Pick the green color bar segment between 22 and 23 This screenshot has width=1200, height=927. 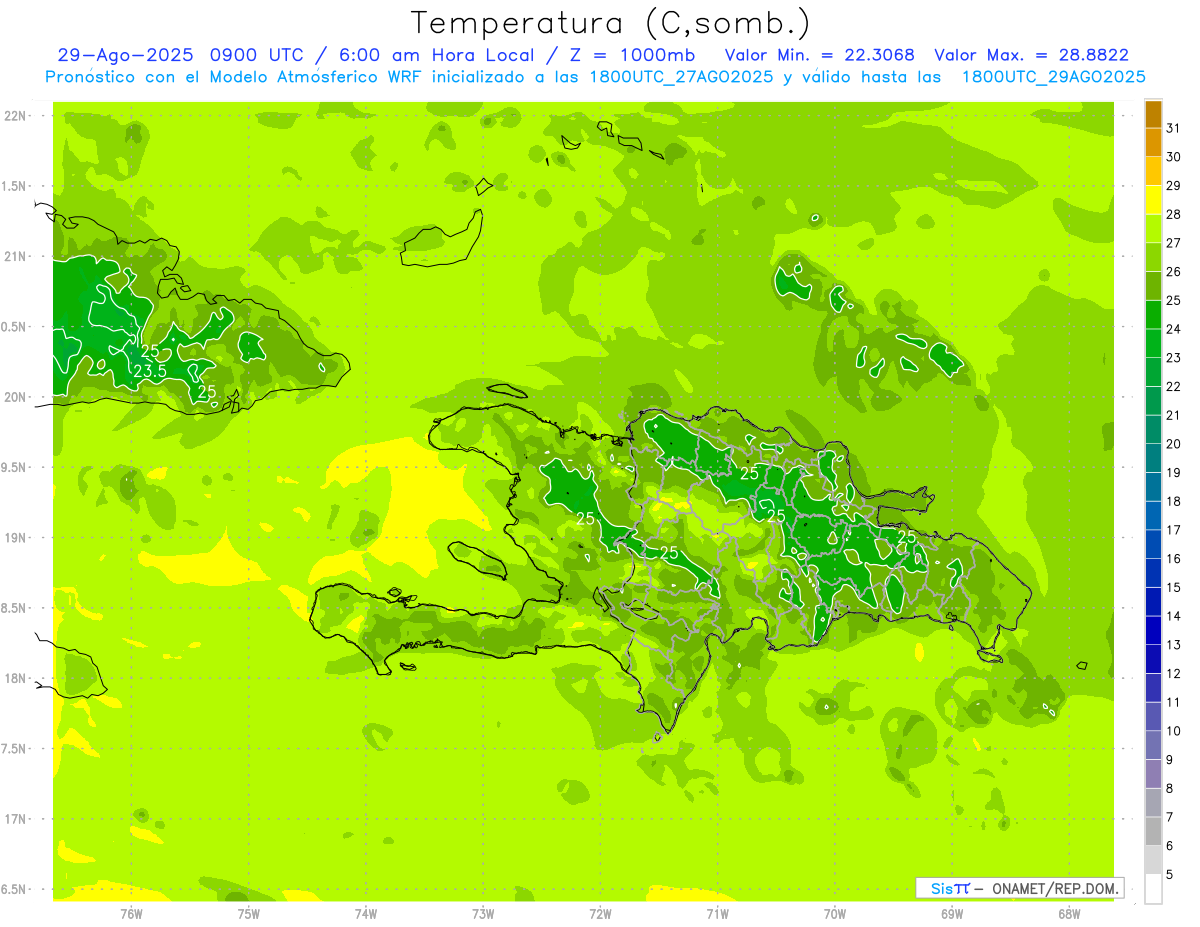(x=1153, y=372)
